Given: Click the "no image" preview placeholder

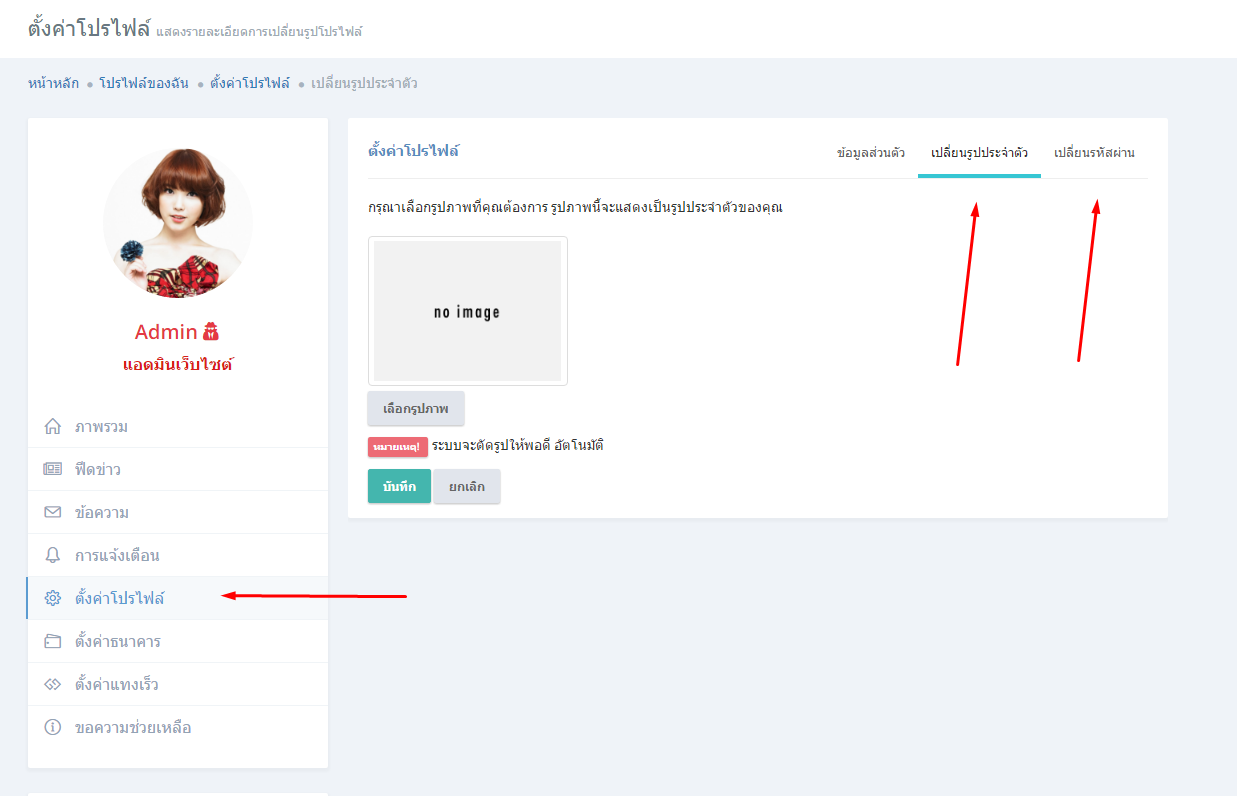Looking at the screenshot, I should click(467, 311).
